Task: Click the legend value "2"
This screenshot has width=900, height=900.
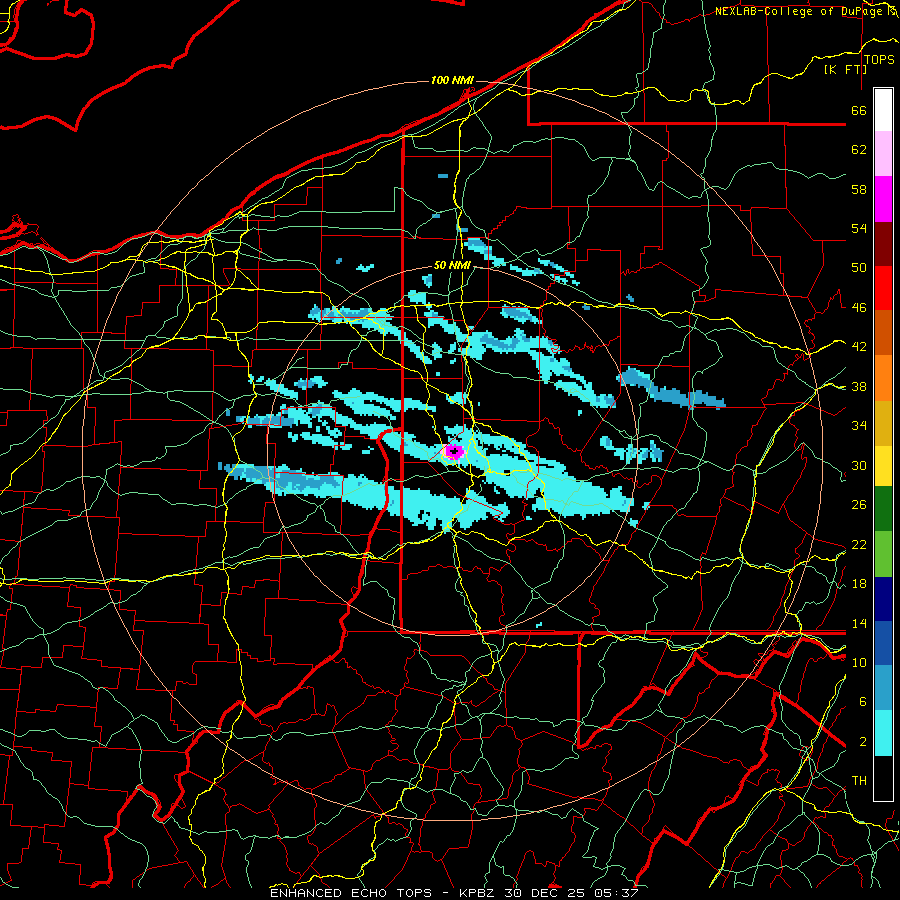Action: pos(862,742)
